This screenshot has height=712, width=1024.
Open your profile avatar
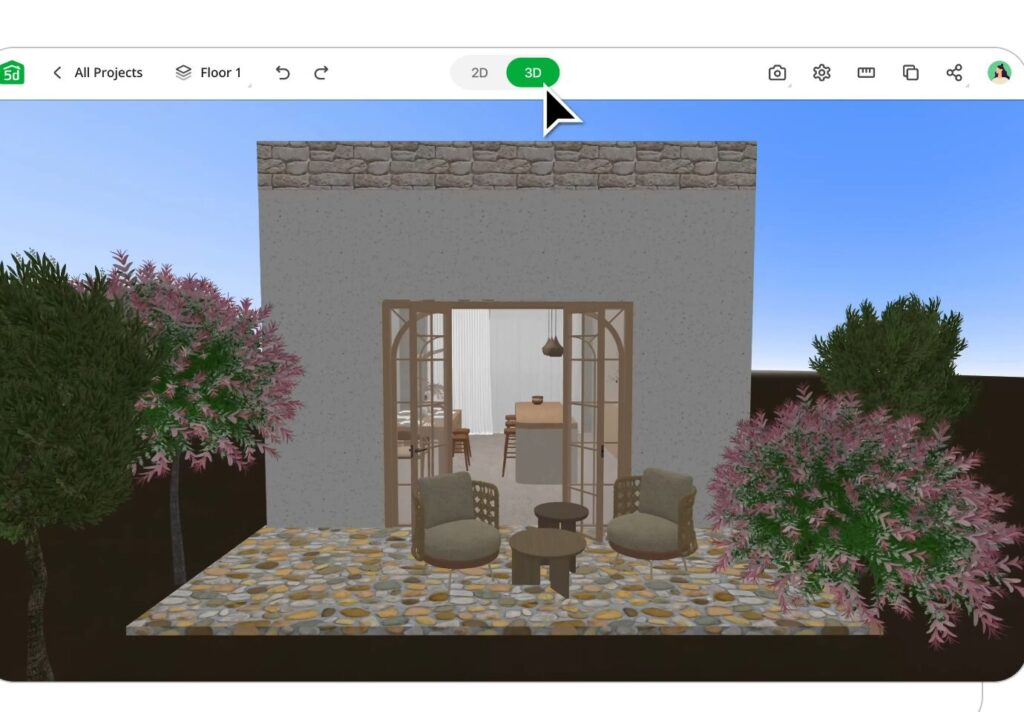(x=997, y=72)
